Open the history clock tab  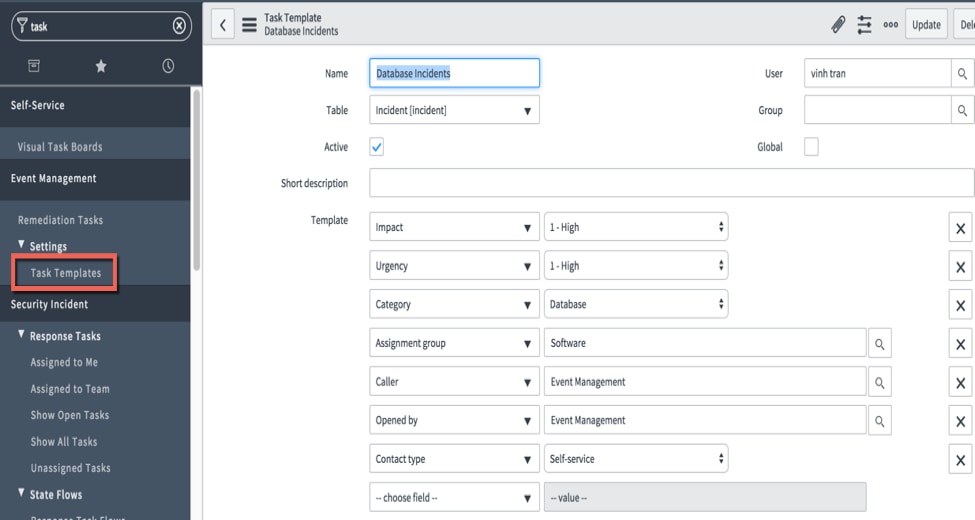pyautogui.click(x=168, y=65)
